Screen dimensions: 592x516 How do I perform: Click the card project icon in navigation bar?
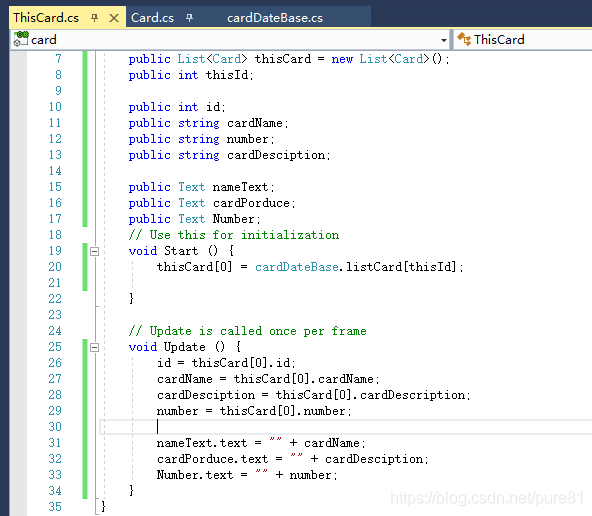tap(21, 39)
